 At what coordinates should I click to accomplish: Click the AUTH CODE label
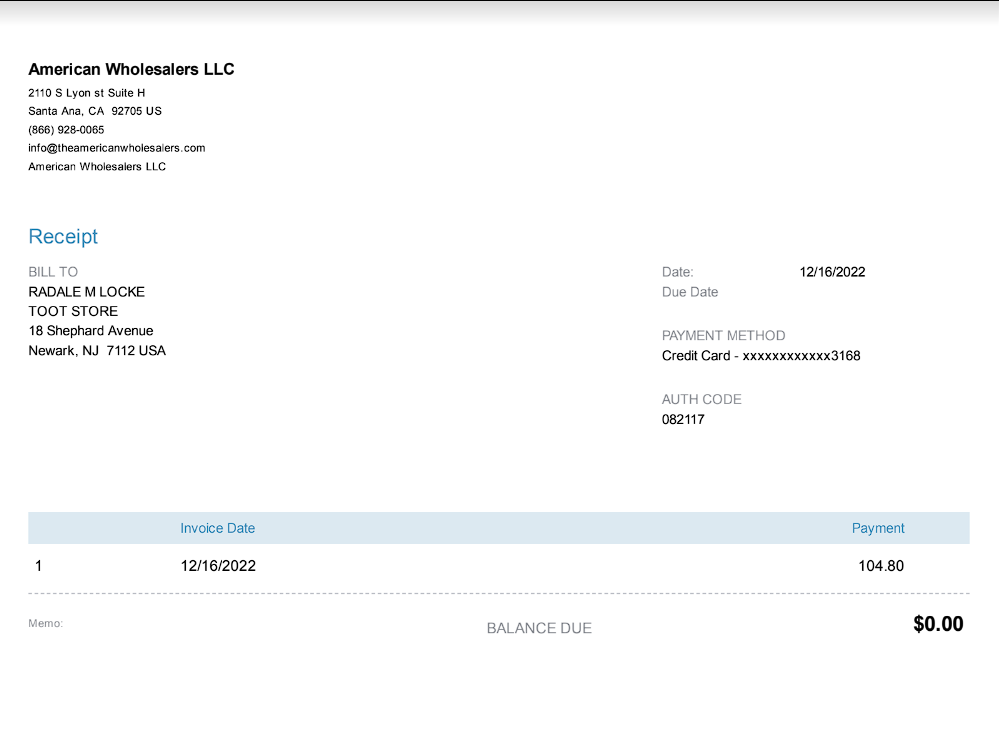[x=701, y=399]
